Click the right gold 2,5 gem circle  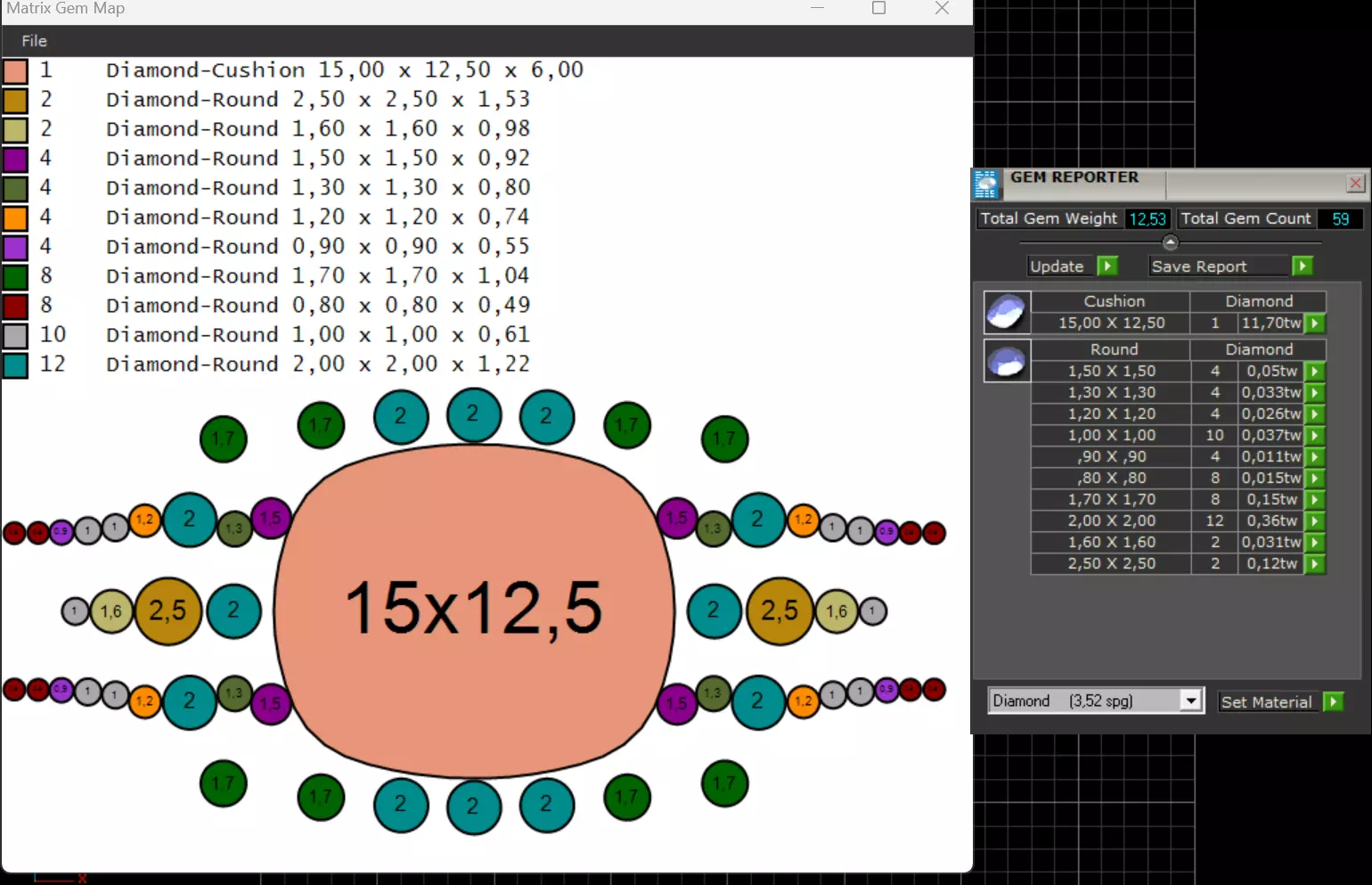780,610
